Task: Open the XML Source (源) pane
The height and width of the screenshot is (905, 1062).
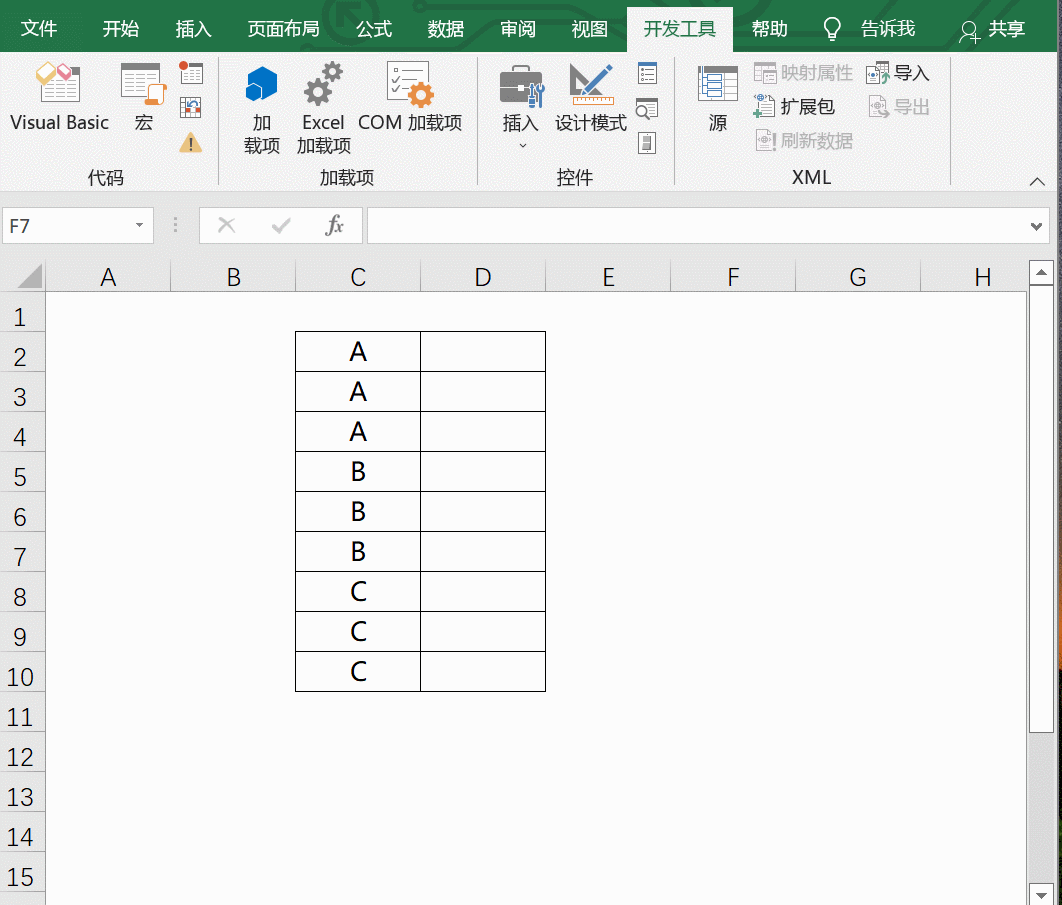Action: pos(718,97)
